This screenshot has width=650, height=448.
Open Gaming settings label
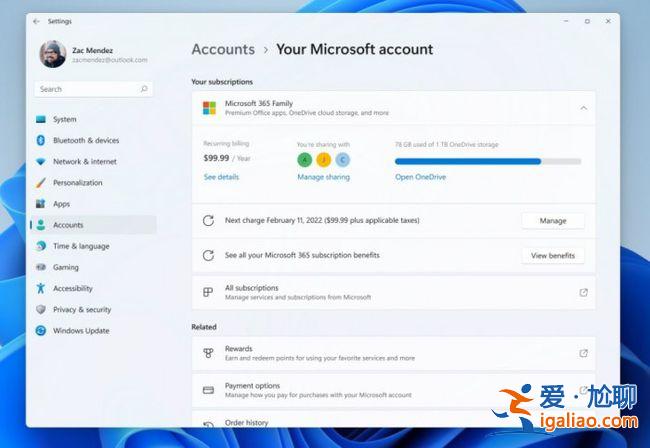65,267
